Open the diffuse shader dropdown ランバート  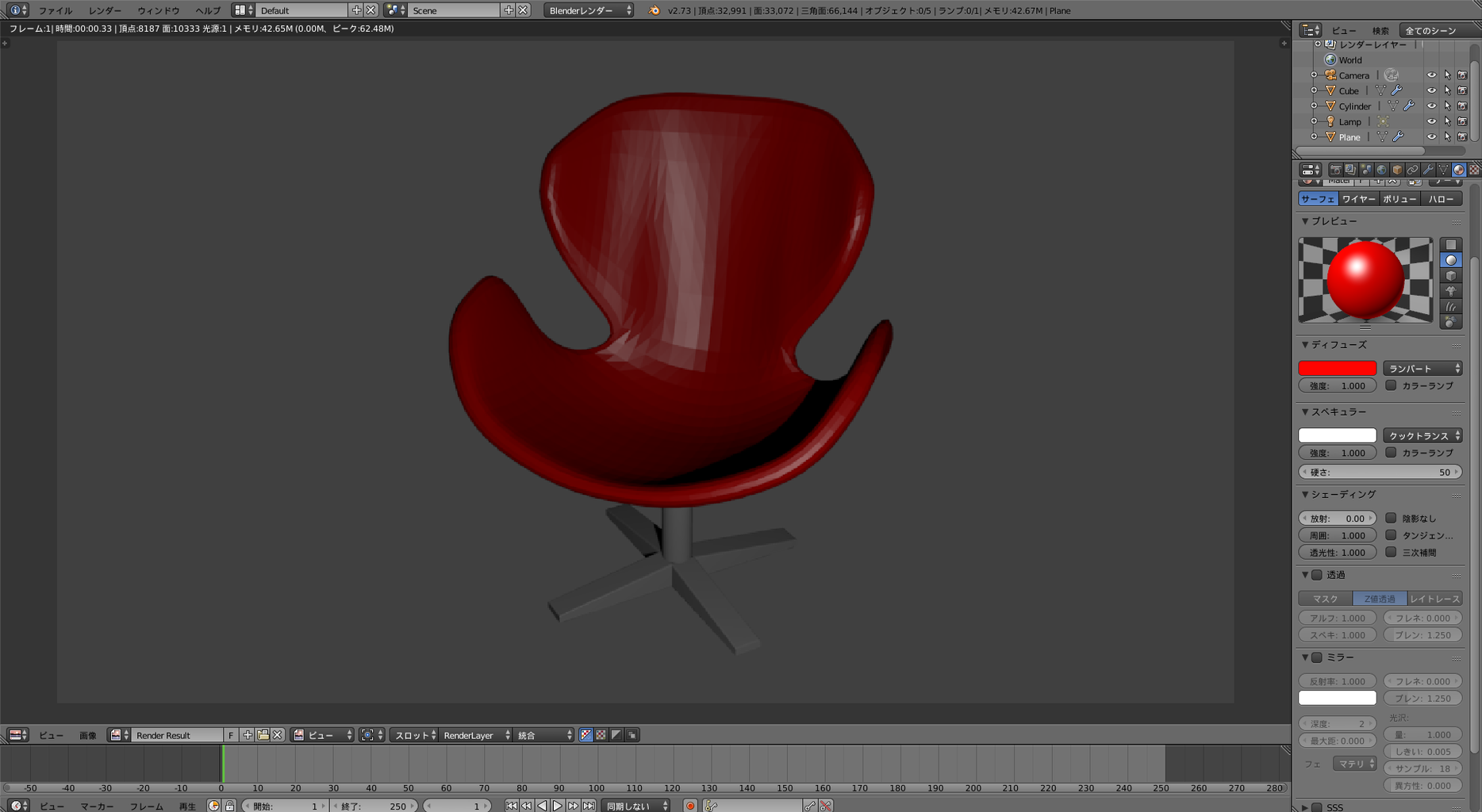point(1422,368)
